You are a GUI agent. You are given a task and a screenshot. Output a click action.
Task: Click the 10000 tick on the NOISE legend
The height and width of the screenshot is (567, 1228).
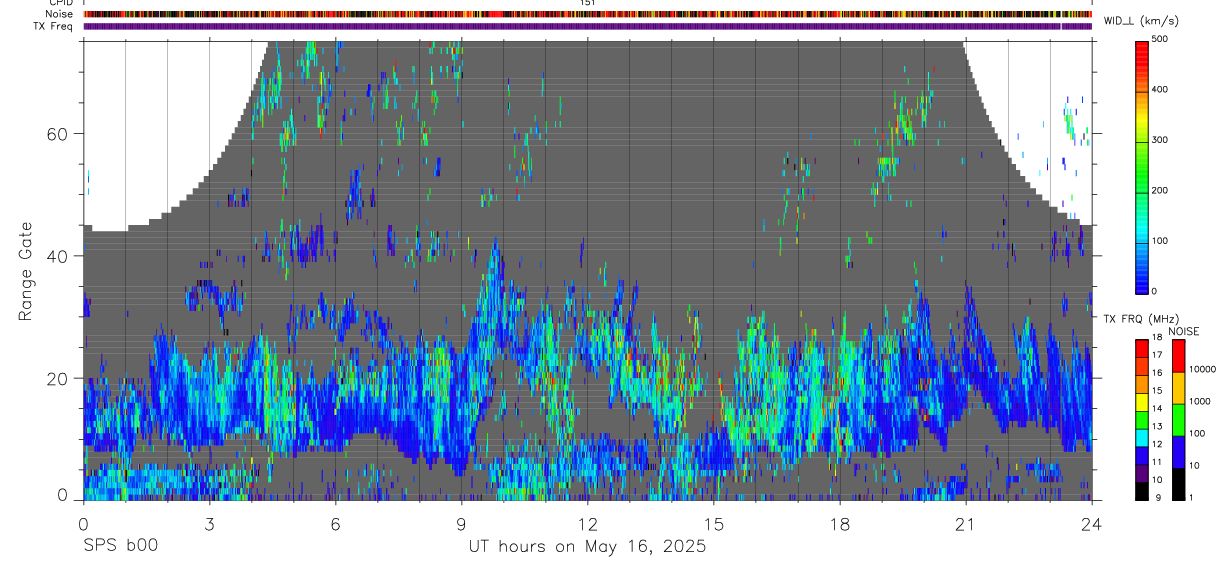(x=1202, y=369)
